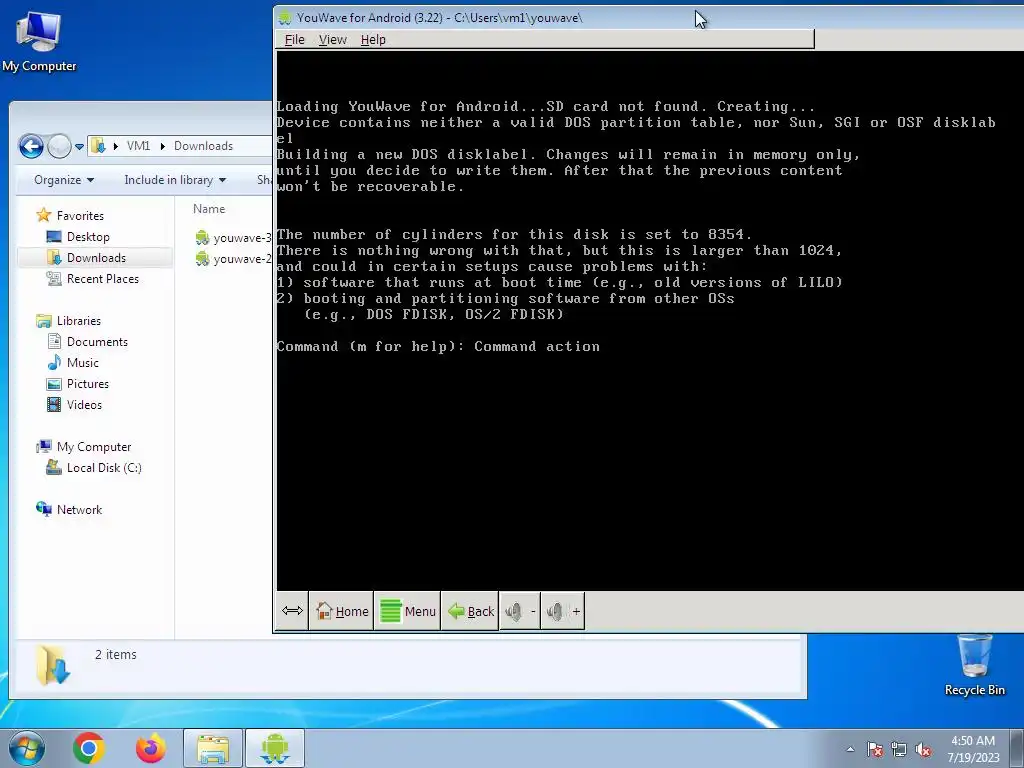
Task: Open the Windows Start menu
Action: [x=27, y=748]
